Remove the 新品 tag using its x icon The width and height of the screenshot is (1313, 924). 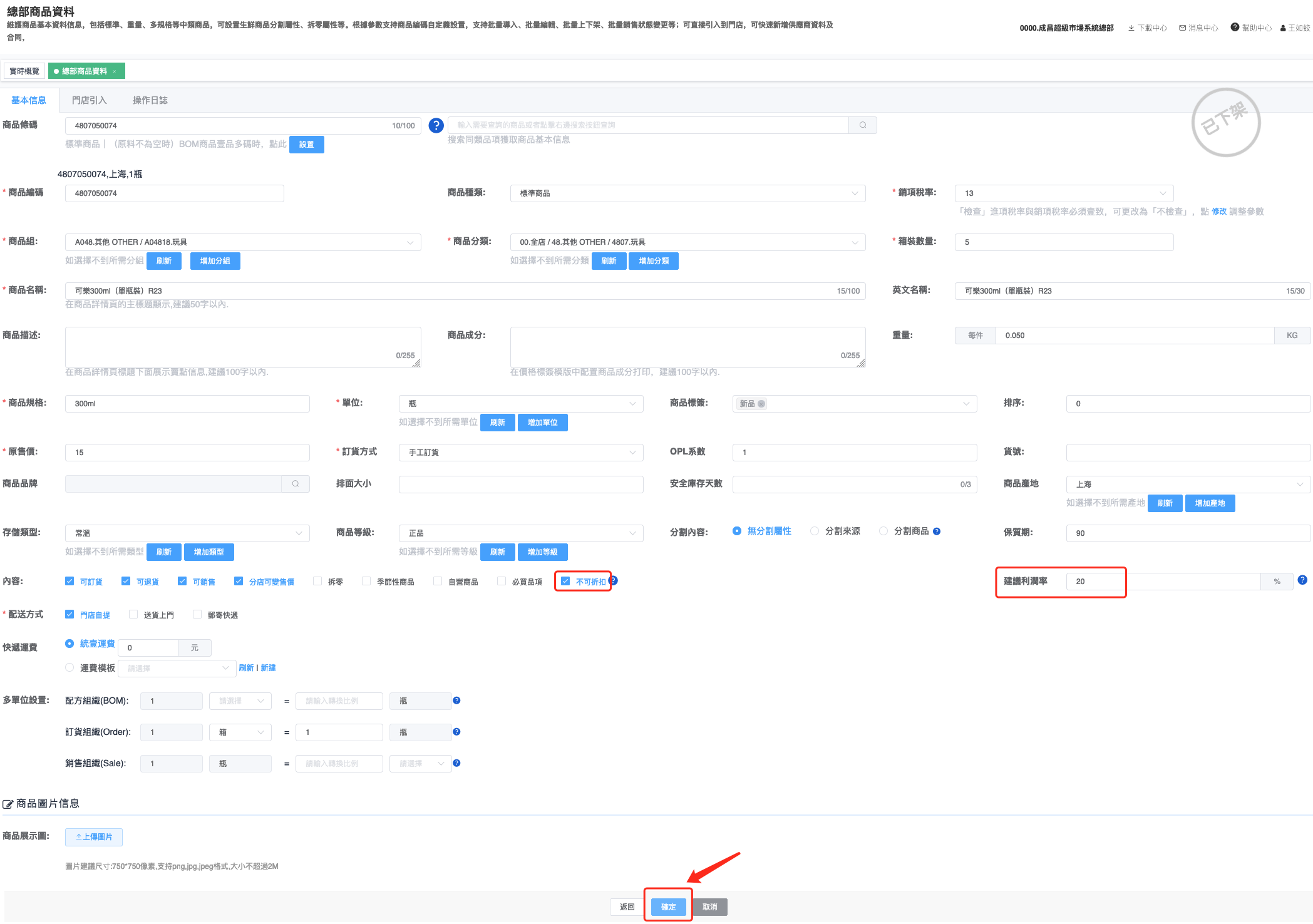pos(761,404)
